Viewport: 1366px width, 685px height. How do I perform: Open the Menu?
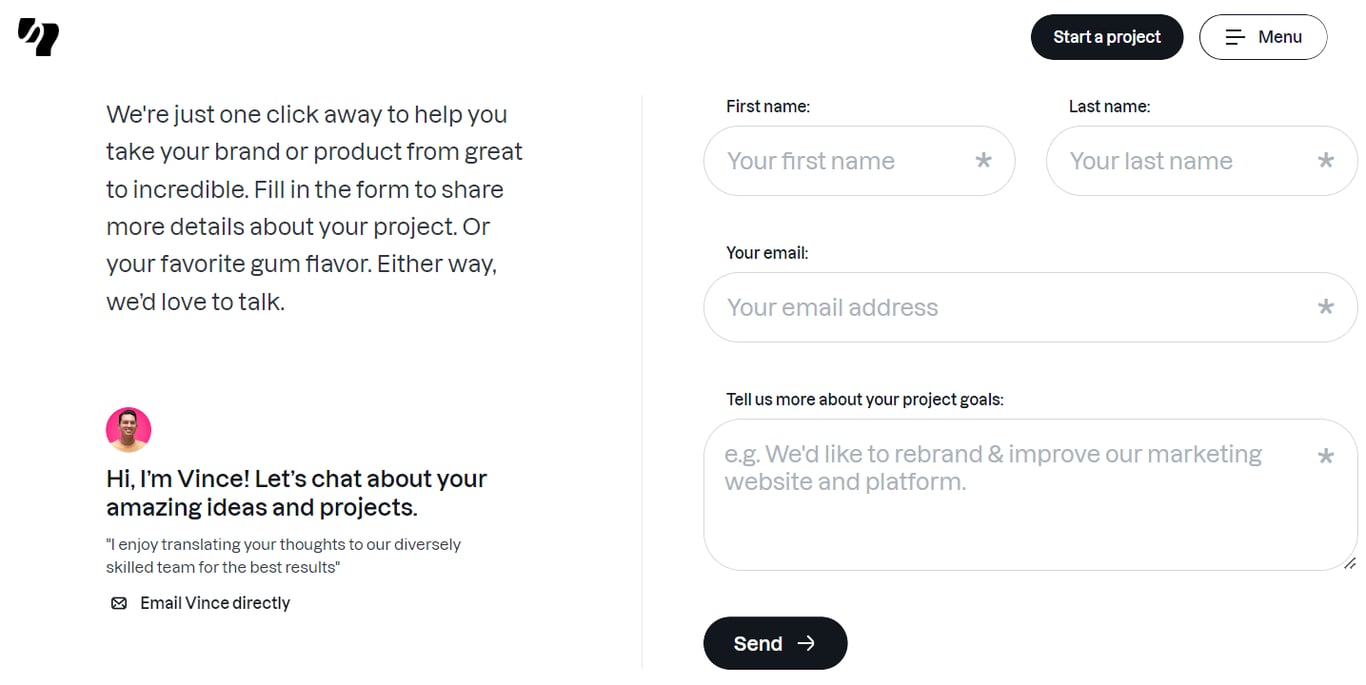1263,36
